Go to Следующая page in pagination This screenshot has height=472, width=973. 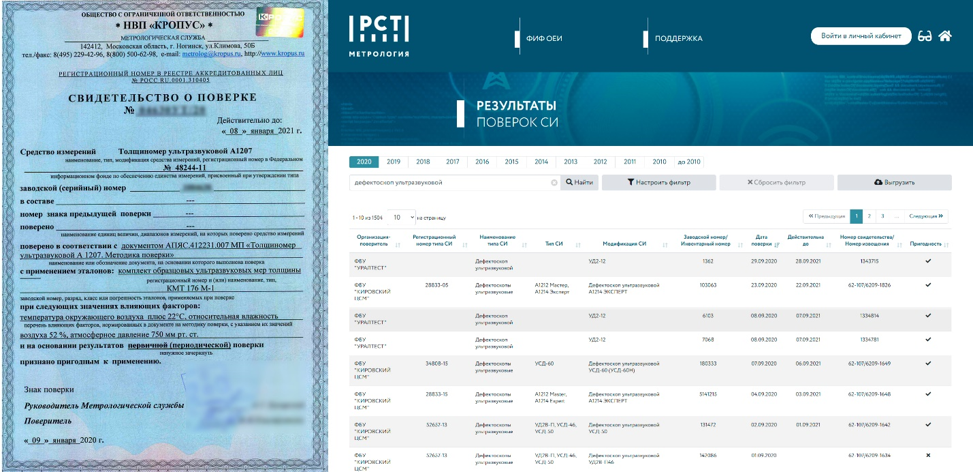[926, 216]
